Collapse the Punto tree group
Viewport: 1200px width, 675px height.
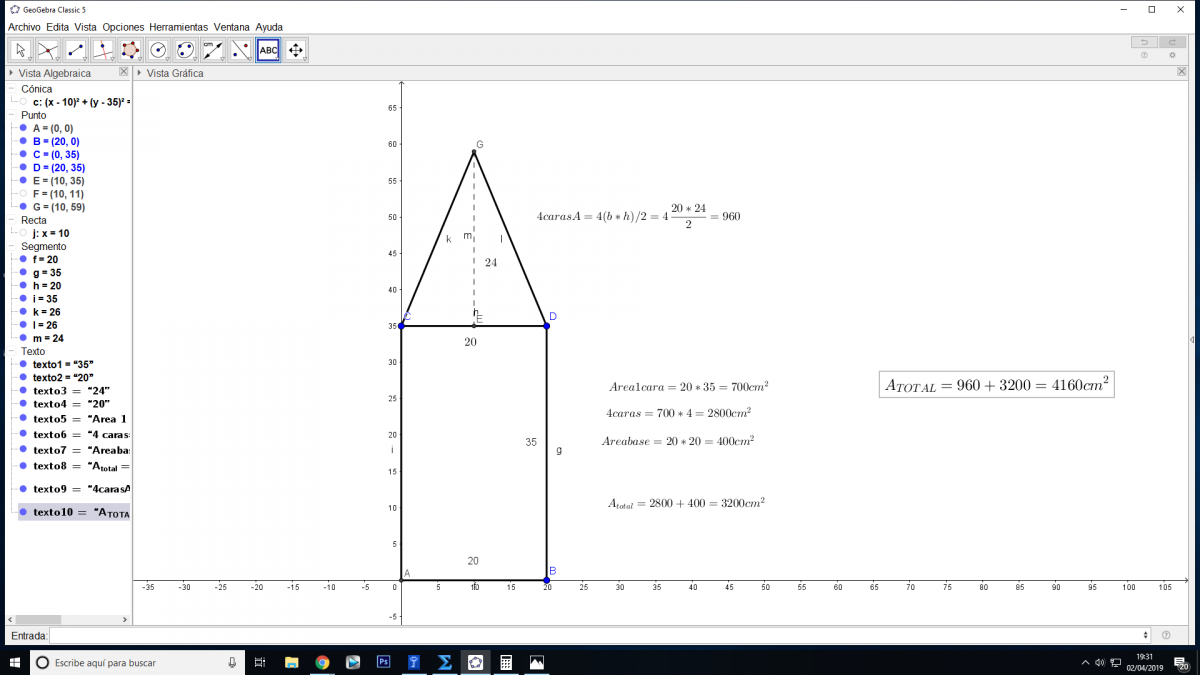[13, 115]
